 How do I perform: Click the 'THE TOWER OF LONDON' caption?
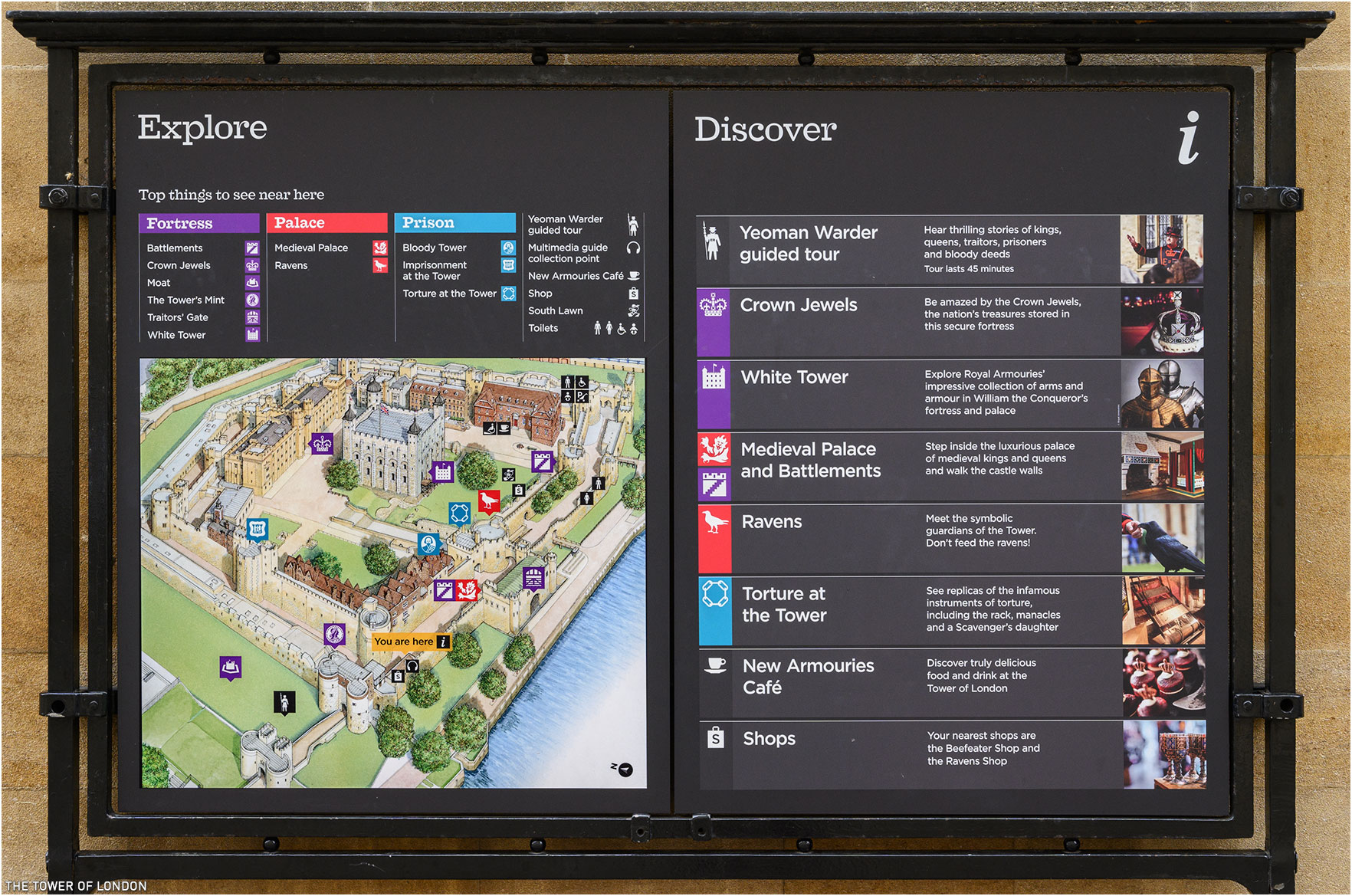75,886
